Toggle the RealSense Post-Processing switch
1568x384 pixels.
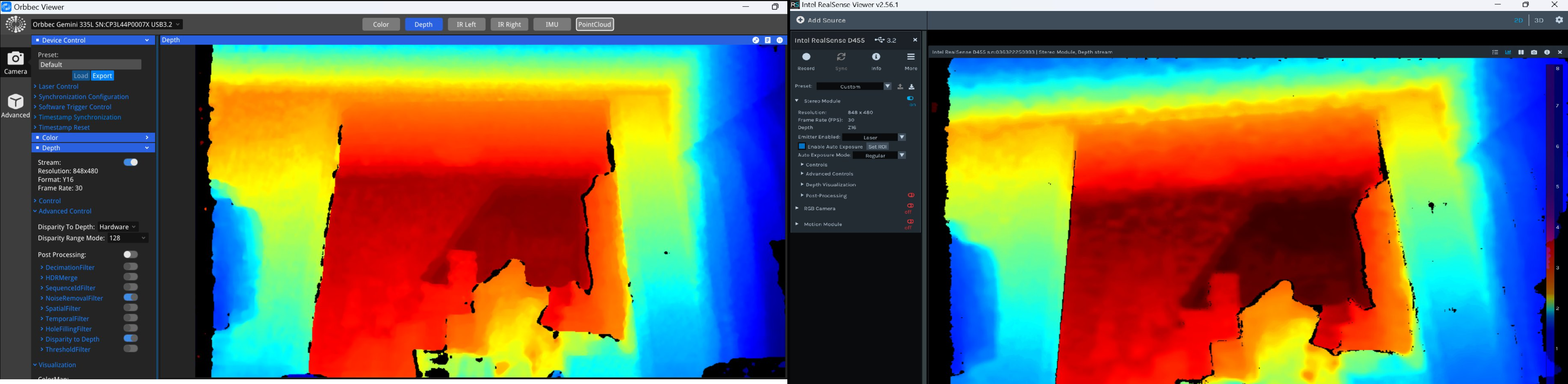click(911, 195)
